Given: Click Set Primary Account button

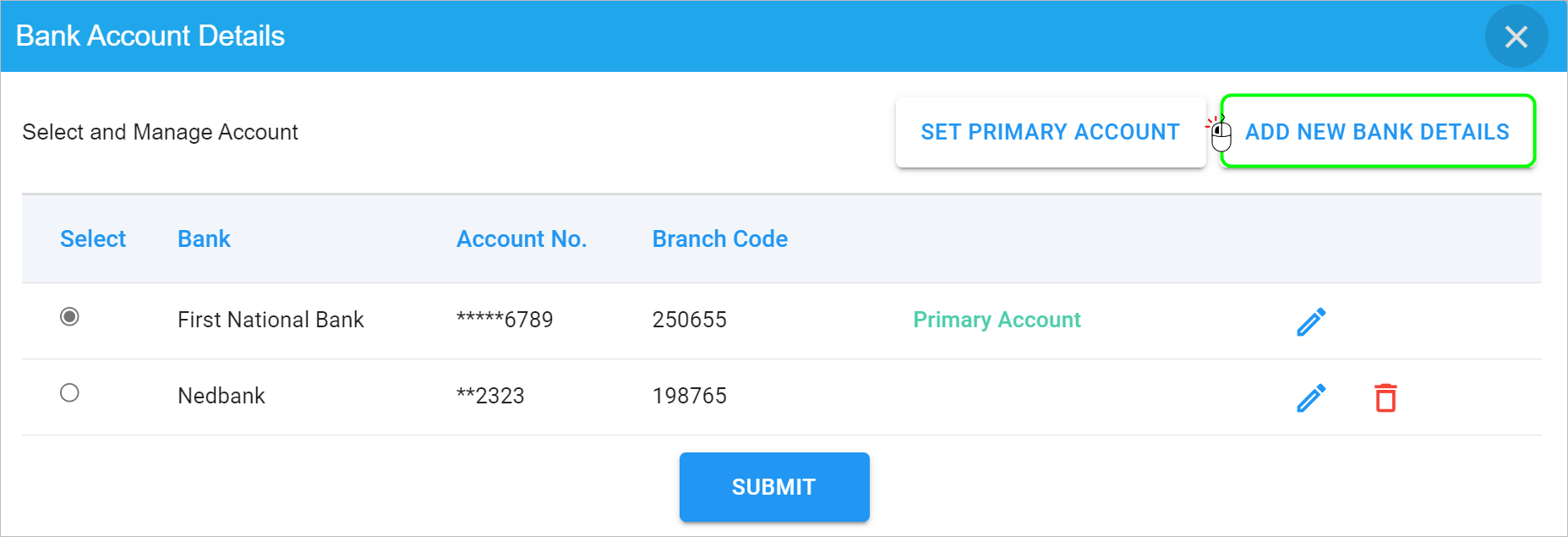Looking at the screenshot, I should pyautogui.click(x=1051, y=132).
